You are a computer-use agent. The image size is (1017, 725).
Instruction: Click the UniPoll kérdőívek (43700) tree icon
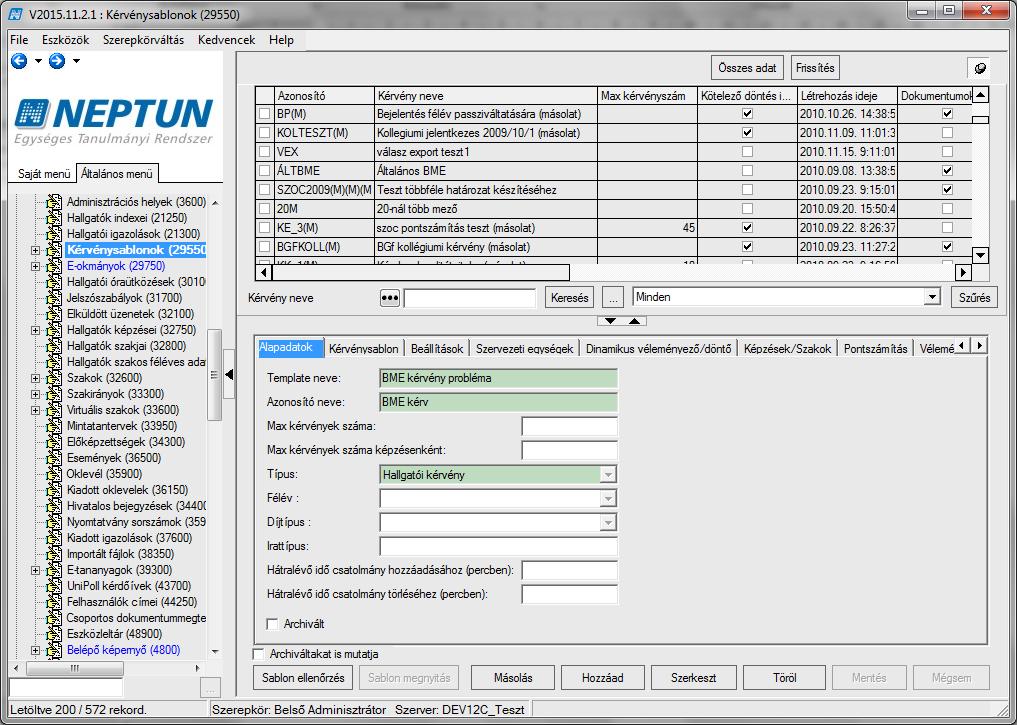(x=55, y=586)
